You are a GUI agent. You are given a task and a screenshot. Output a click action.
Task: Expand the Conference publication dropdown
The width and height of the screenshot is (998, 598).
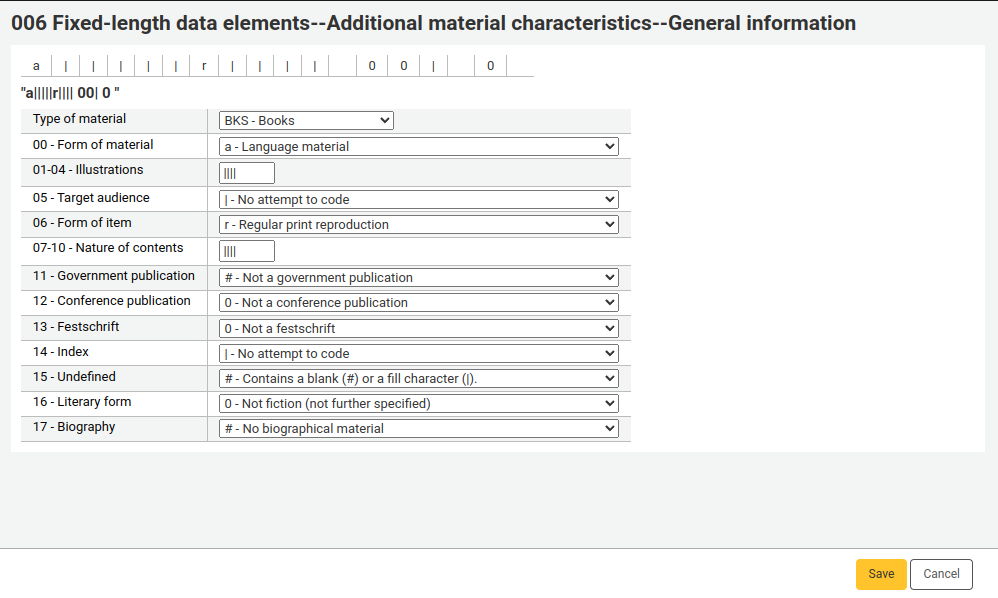[x=418, y=303]
